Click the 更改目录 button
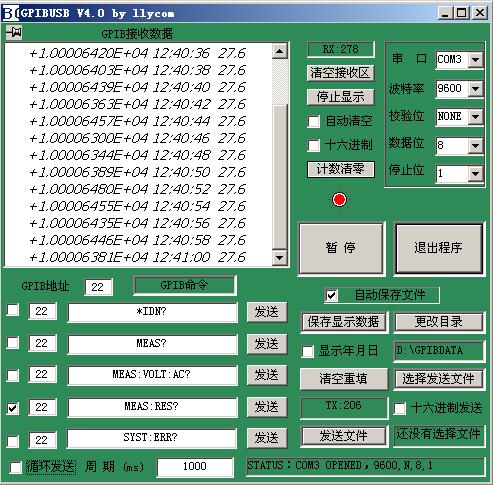 click(x=438, y=322)
